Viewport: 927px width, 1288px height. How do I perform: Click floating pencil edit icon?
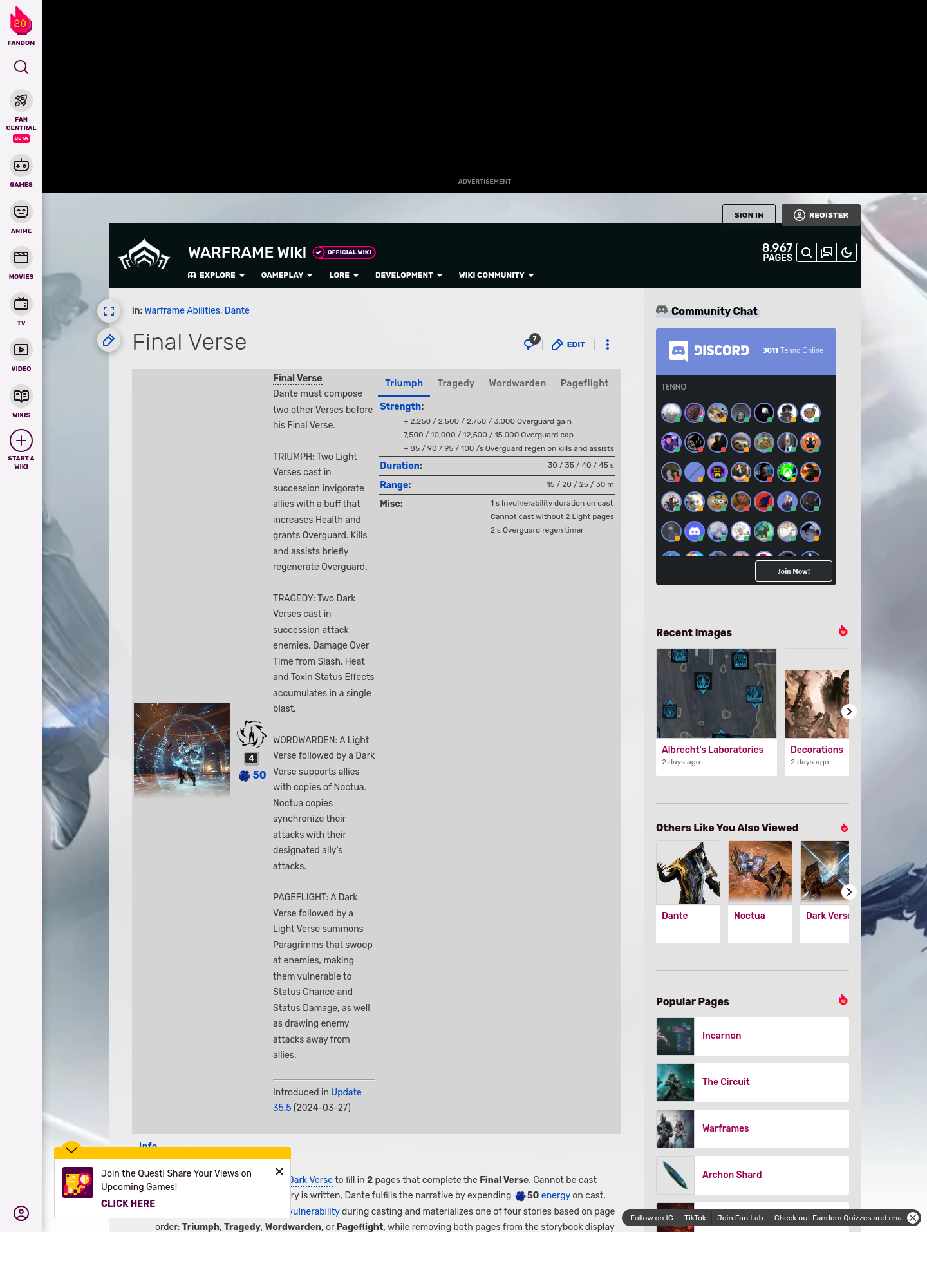pyautogui.click(x=109, y=340)
